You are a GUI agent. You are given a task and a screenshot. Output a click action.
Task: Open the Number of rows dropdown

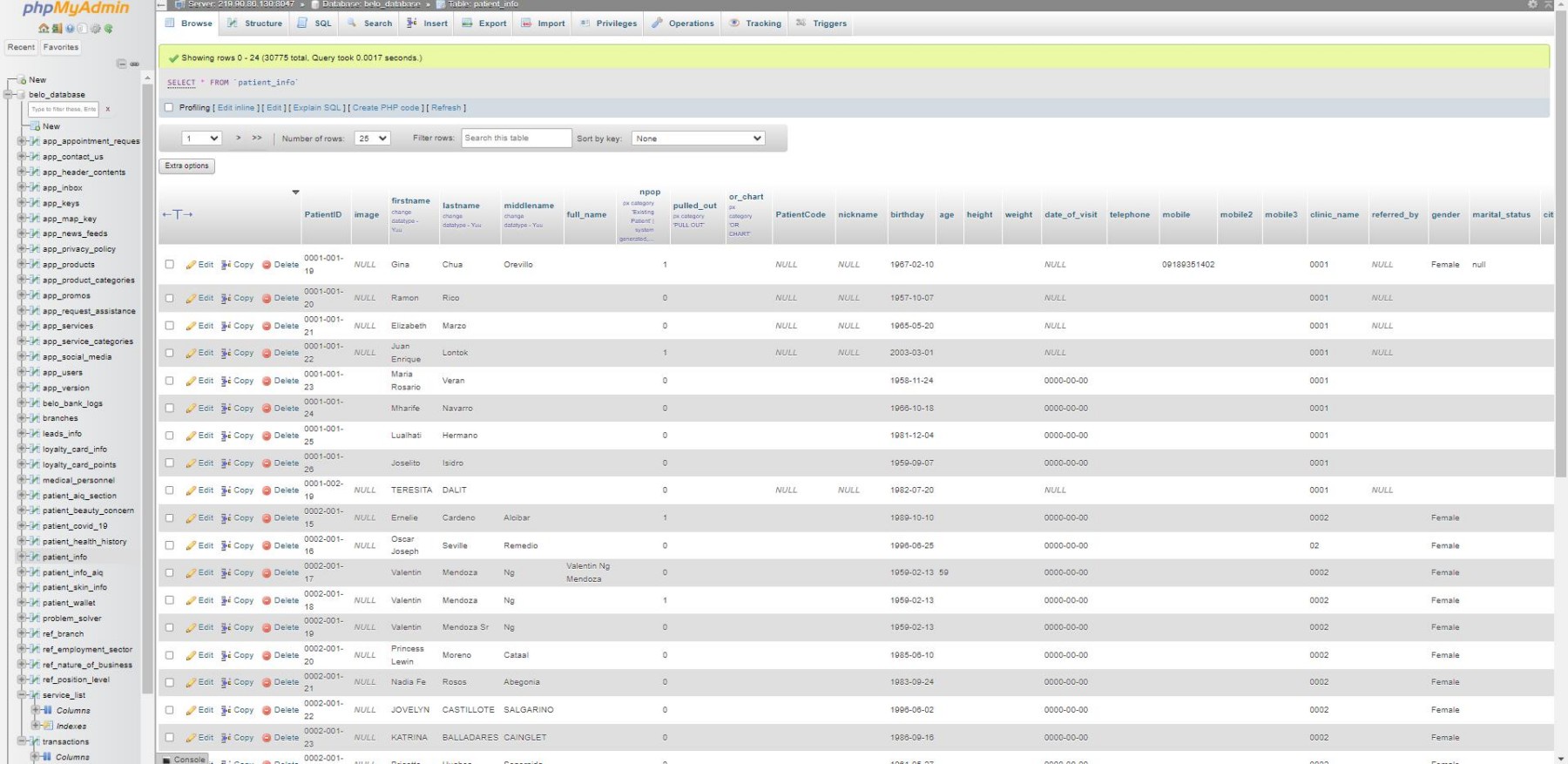(x=372, y=139)
